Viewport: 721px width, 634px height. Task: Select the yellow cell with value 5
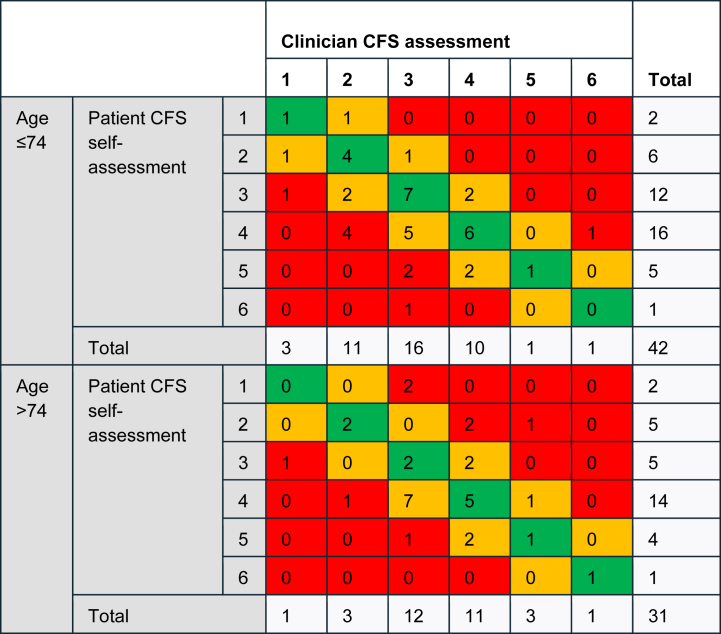pyautogui.click(x=418, y=231)
